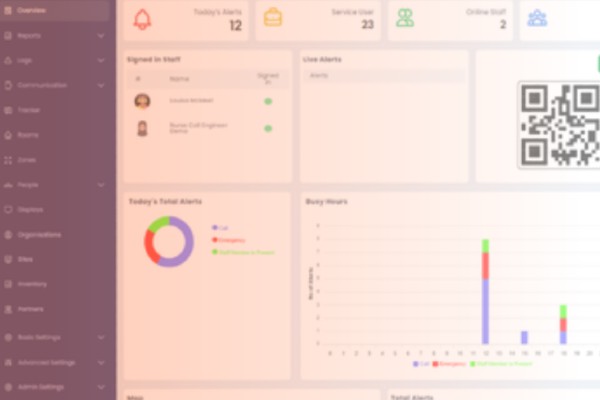Open Sites via its sidebar icon
Screen dimensions: 600x400
[x=8, y=259]
